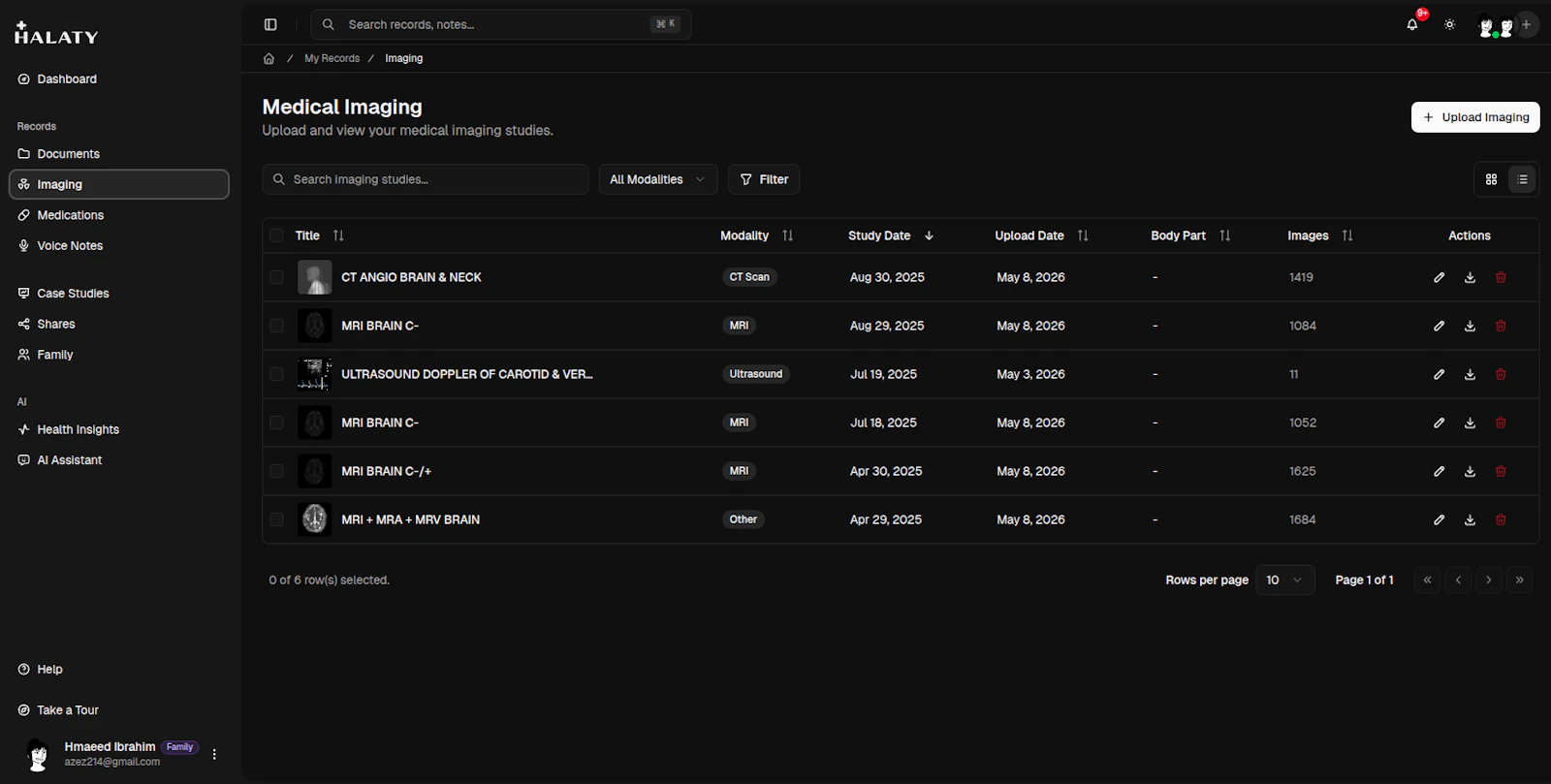Edit MRI BRAIN C-/+ study
The image size is (1551, 784).
point(1439,471)
